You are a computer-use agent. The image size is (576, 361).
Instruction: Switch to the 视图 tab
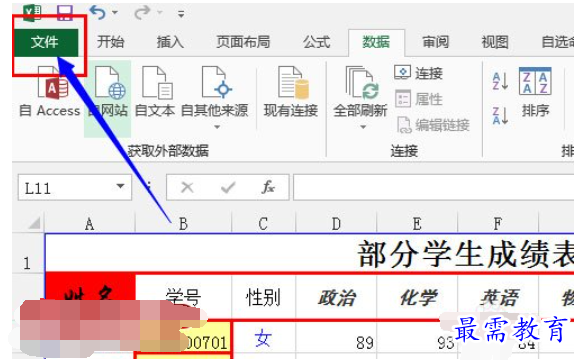pyautogui.click(x=495, y=42)
